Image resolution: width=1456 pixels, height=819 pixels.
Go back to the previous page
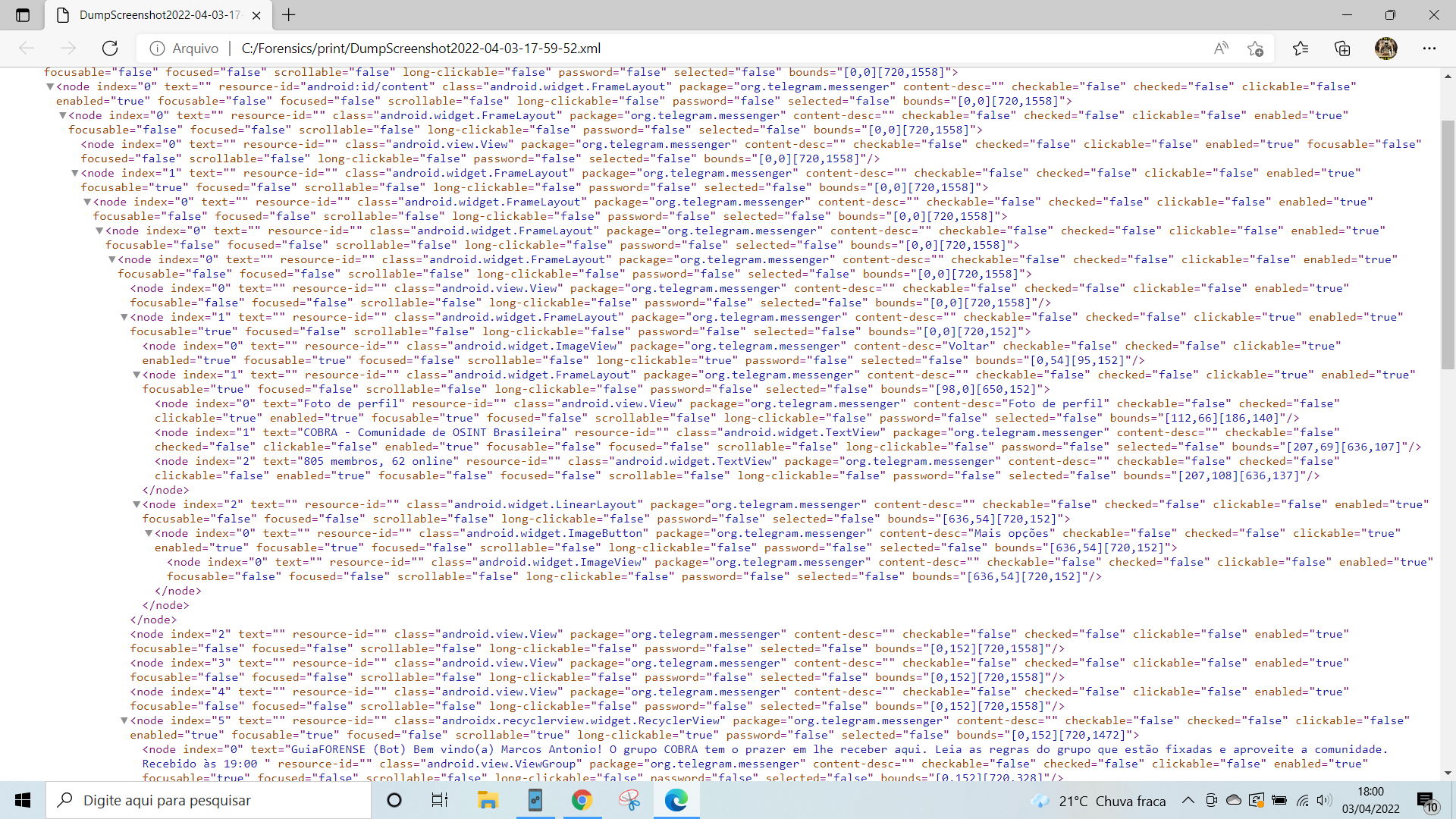click(27, 49)
